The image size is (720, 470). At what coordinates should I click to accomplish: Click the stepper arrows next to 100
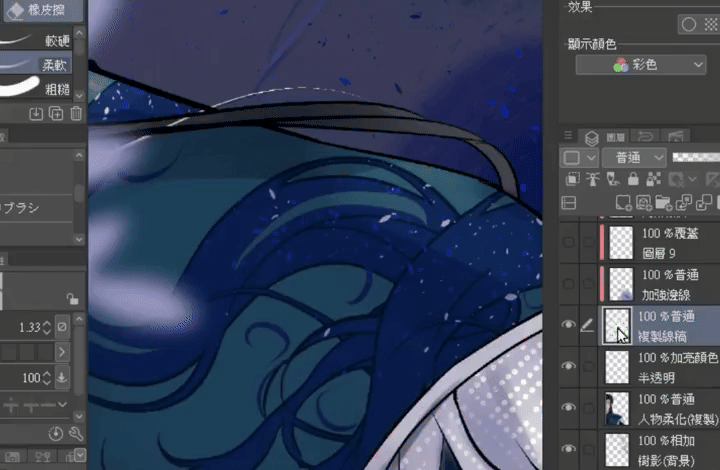(x=46, y=378)
